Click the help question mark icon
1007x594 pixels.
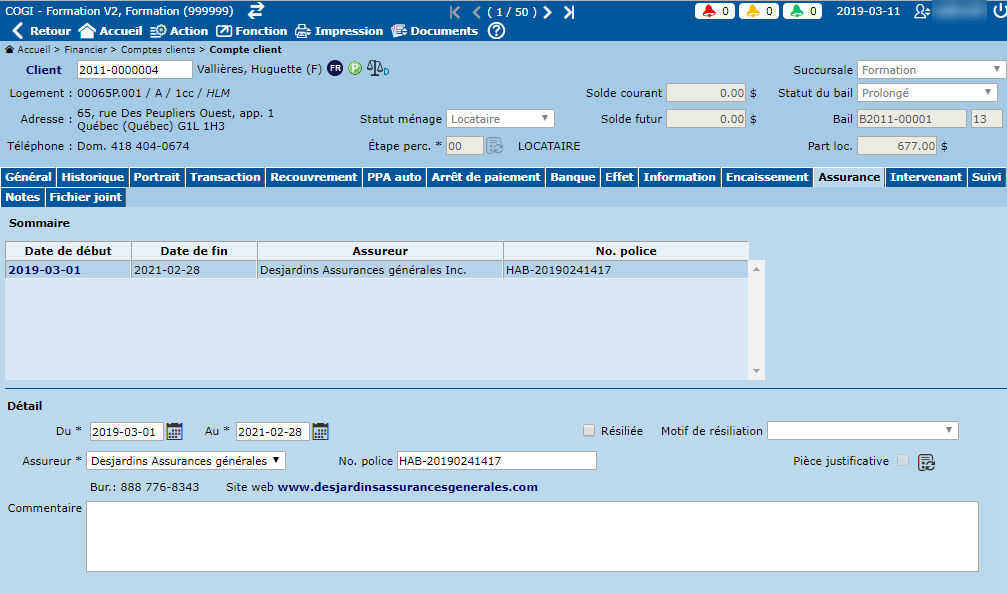(496, 31)
